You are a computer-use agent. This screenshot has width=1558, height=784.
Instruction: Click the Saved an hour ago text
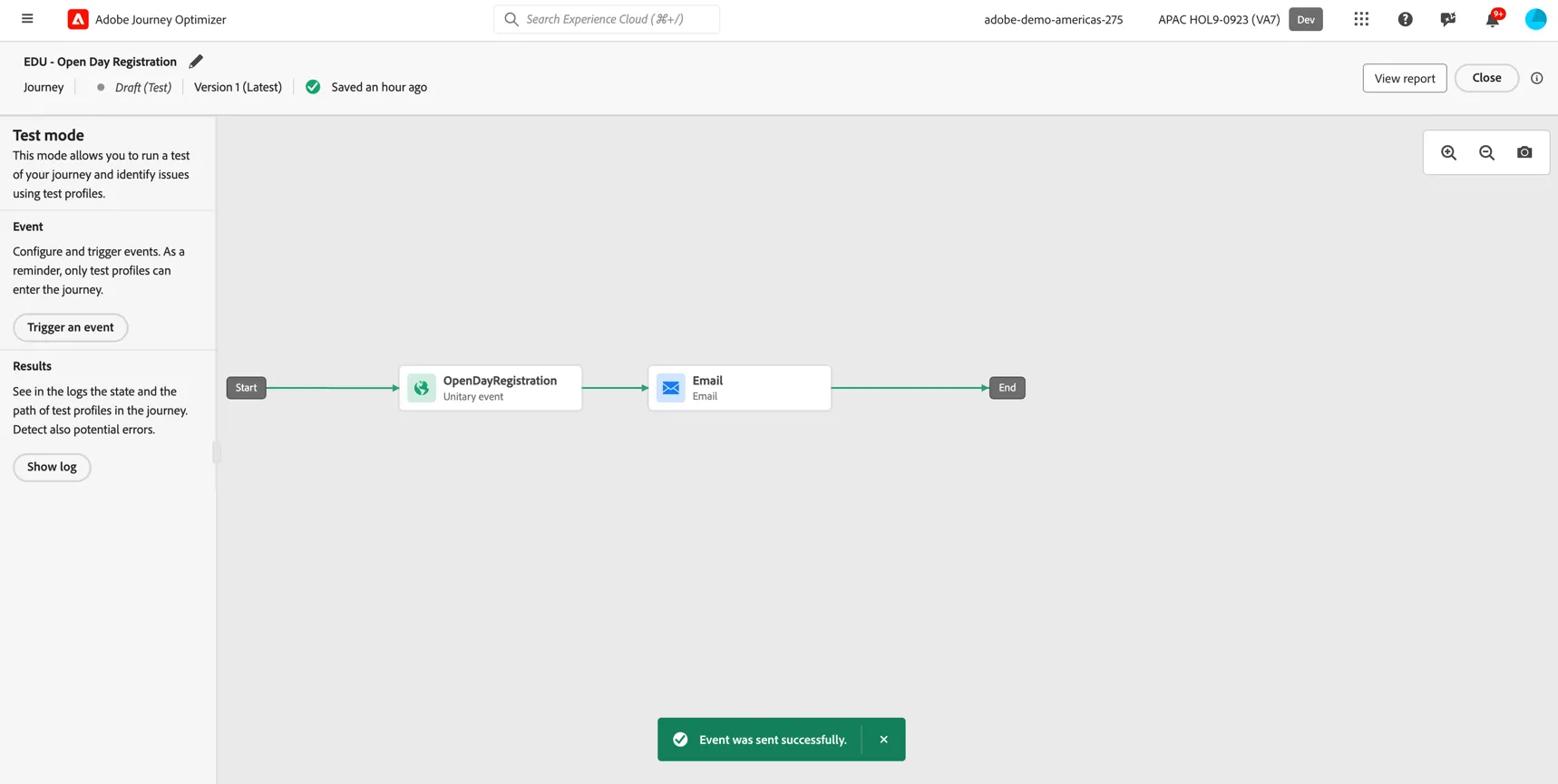point(379,87)
